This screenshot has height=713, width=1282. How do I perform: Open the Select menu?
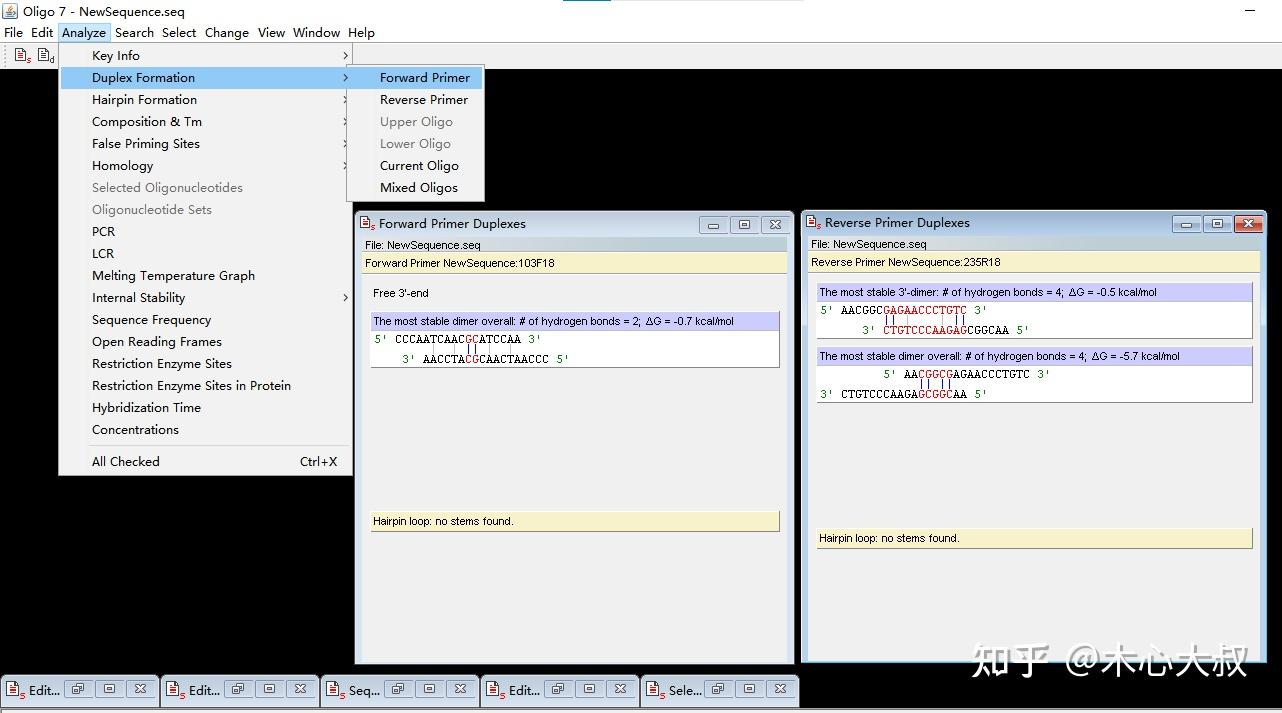pyautogui.click(x=180, y=33)
